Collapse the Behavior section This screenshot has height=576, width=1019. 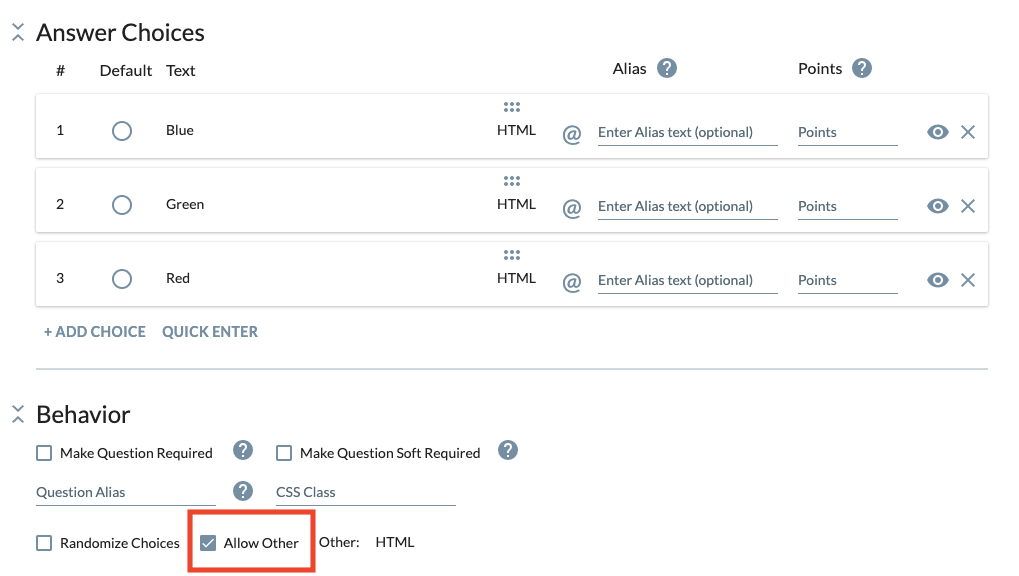coord(17,414)
